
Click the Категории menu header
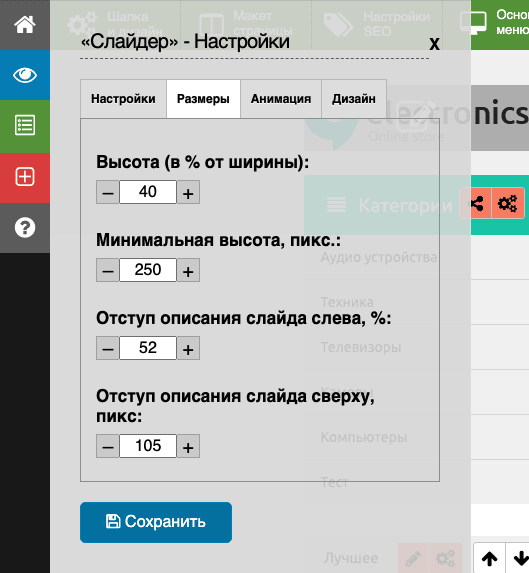point(406,206)
